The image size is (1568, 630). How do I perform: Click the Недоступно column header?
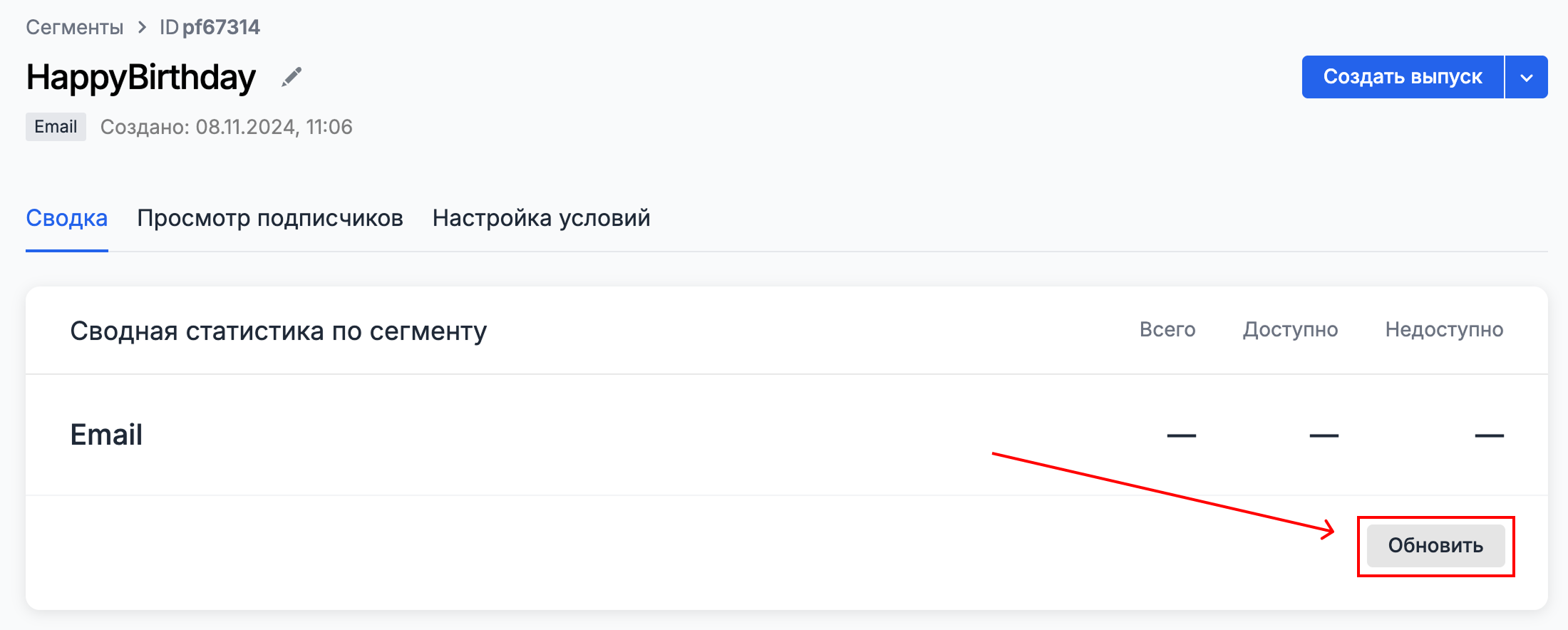coord(1443,329)
